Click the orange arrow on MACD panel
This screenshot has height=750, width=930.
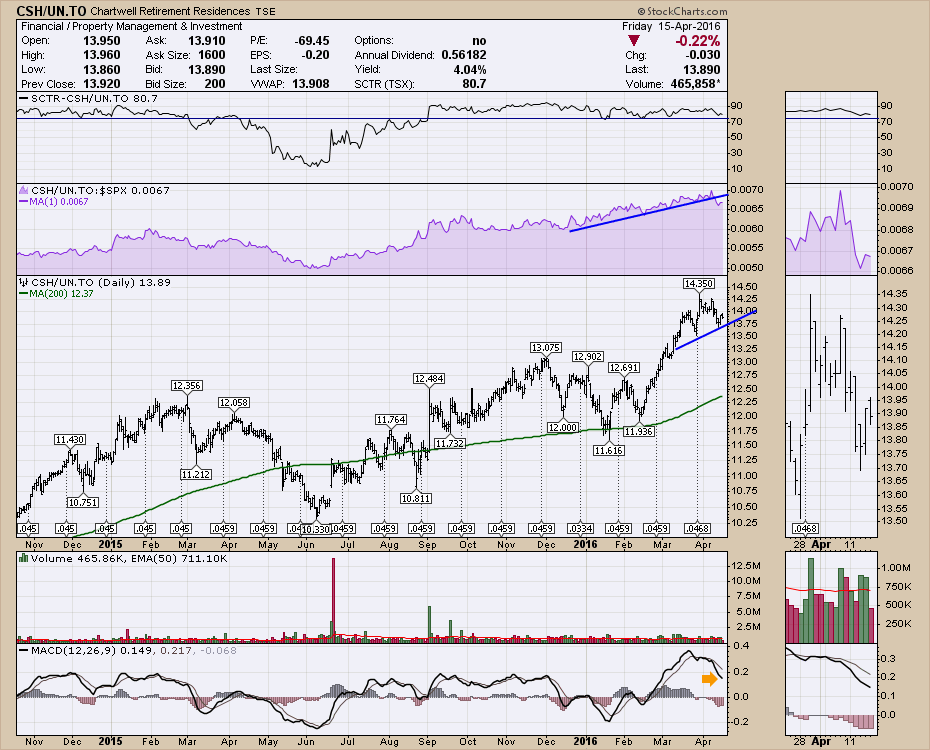[709, 679]
